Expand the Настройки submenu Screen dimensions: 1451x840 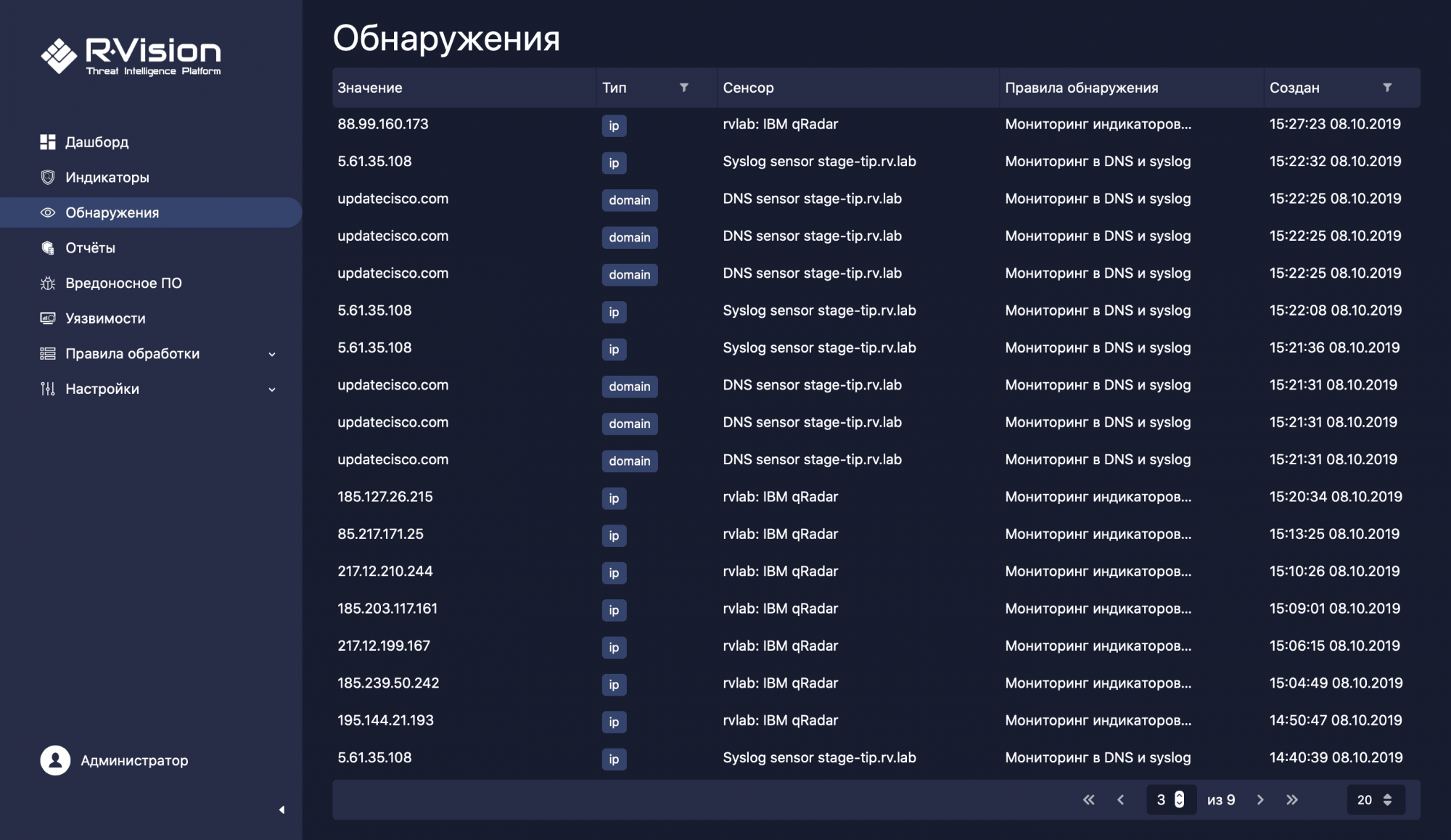[272, 390]
